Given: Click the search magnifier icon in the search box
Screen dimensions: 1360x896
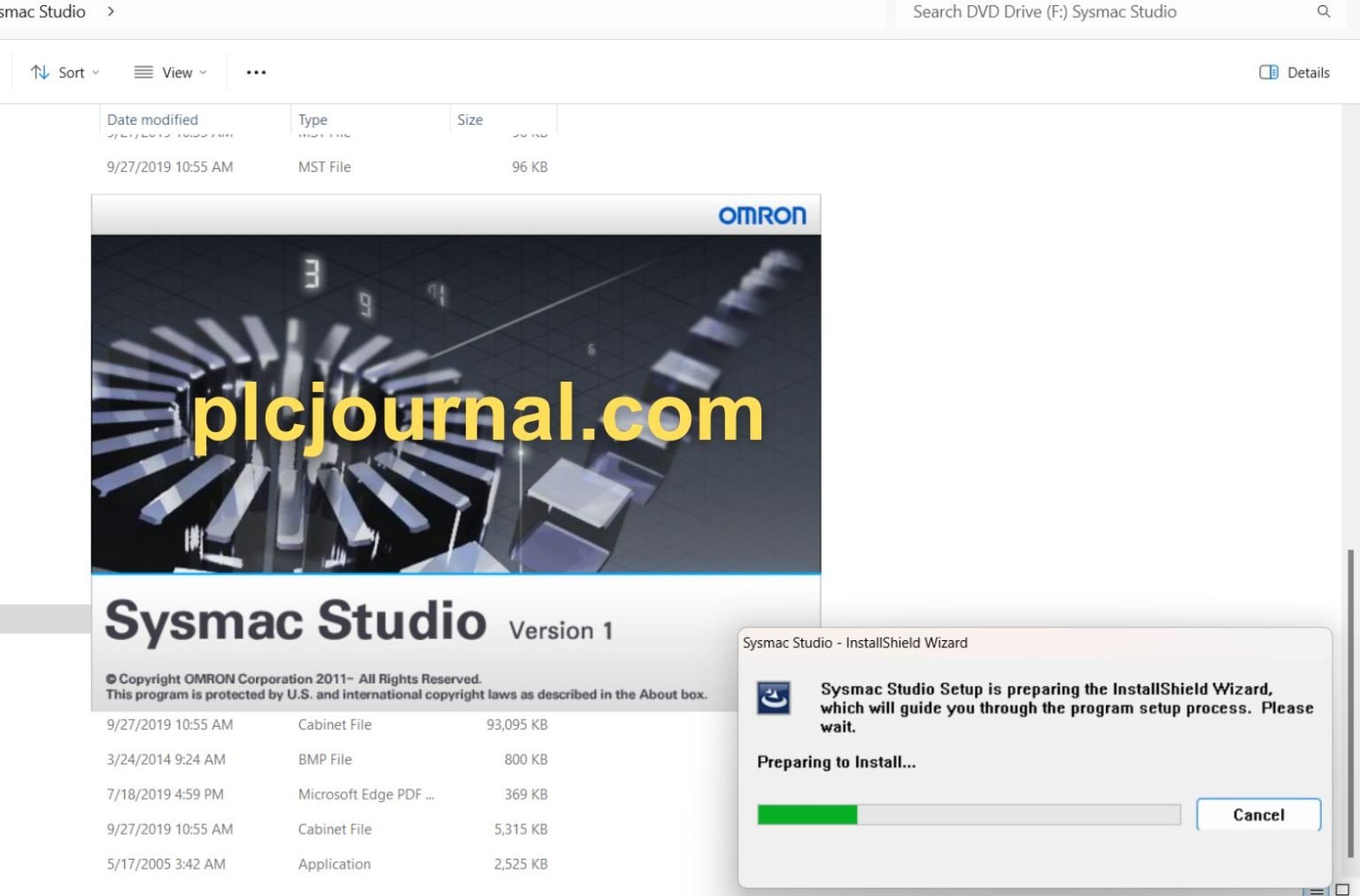Looking at the screenshot, I should (x=1322, y=12).
